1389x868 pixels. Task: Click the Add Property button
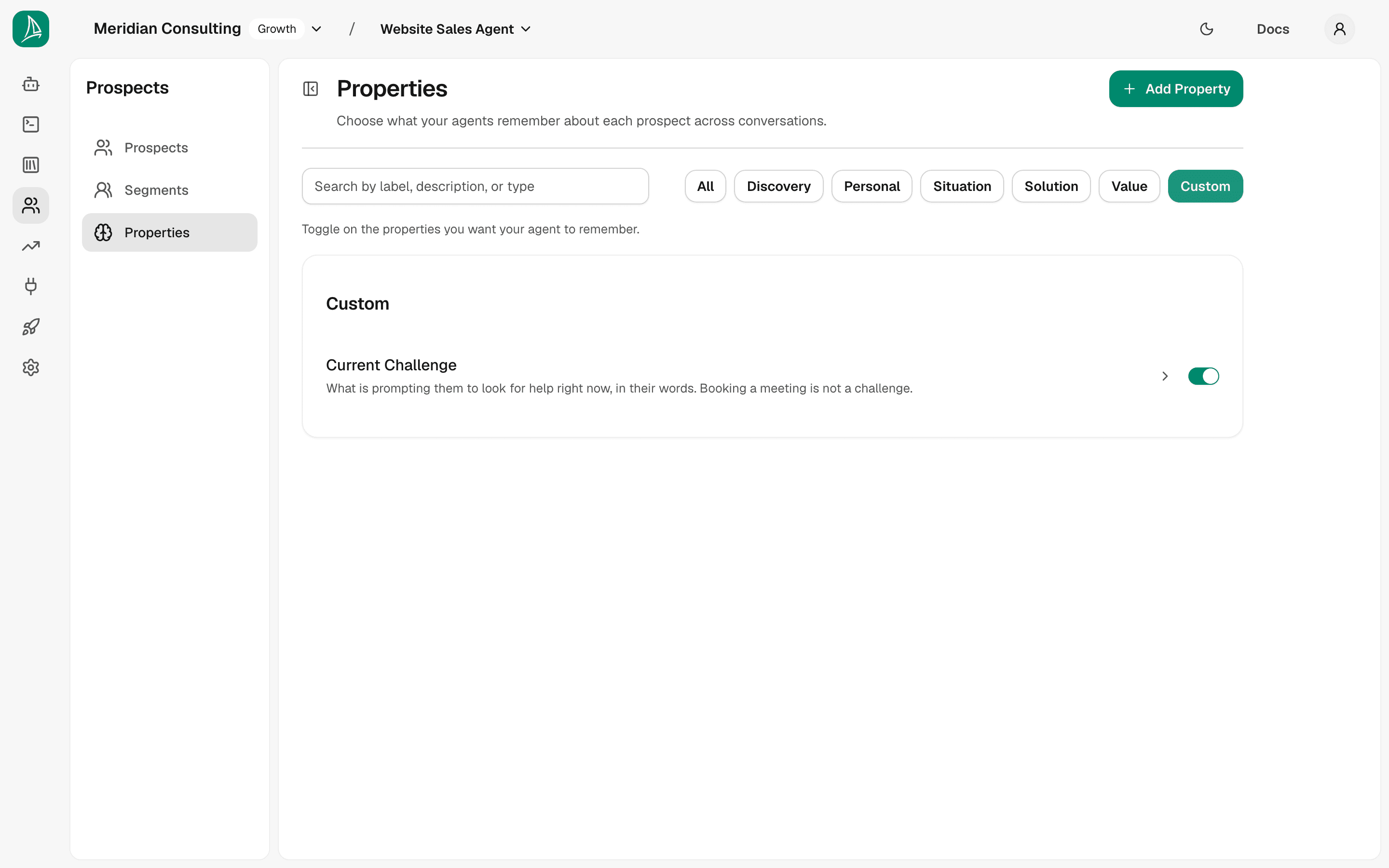click(1175, 89)
